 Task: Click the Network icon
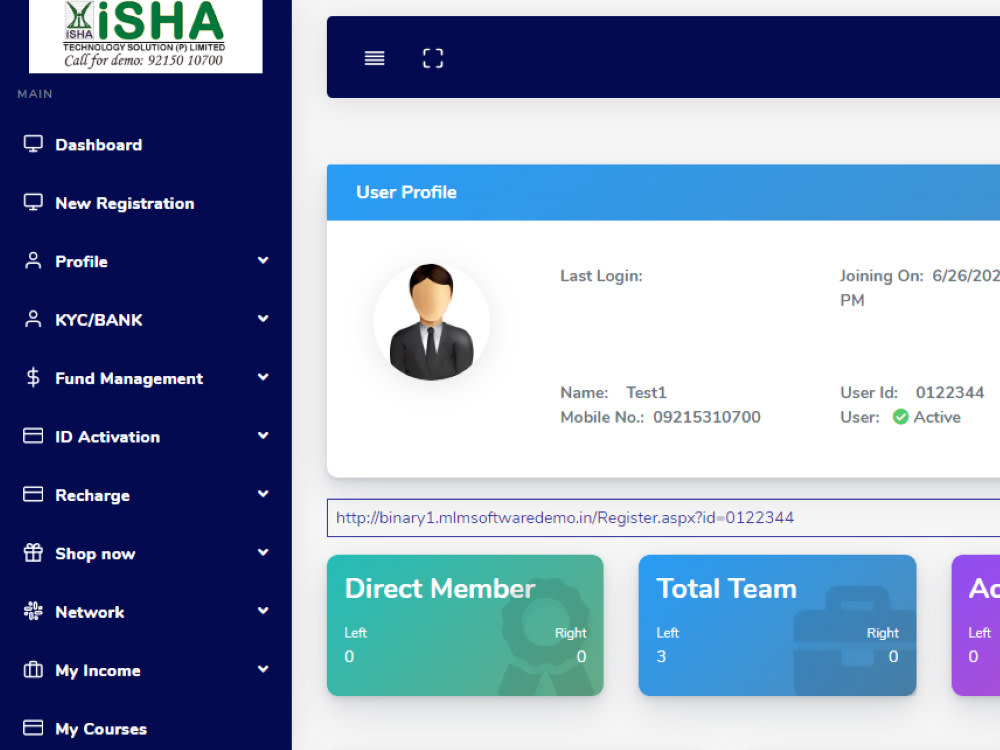(33, 611)
